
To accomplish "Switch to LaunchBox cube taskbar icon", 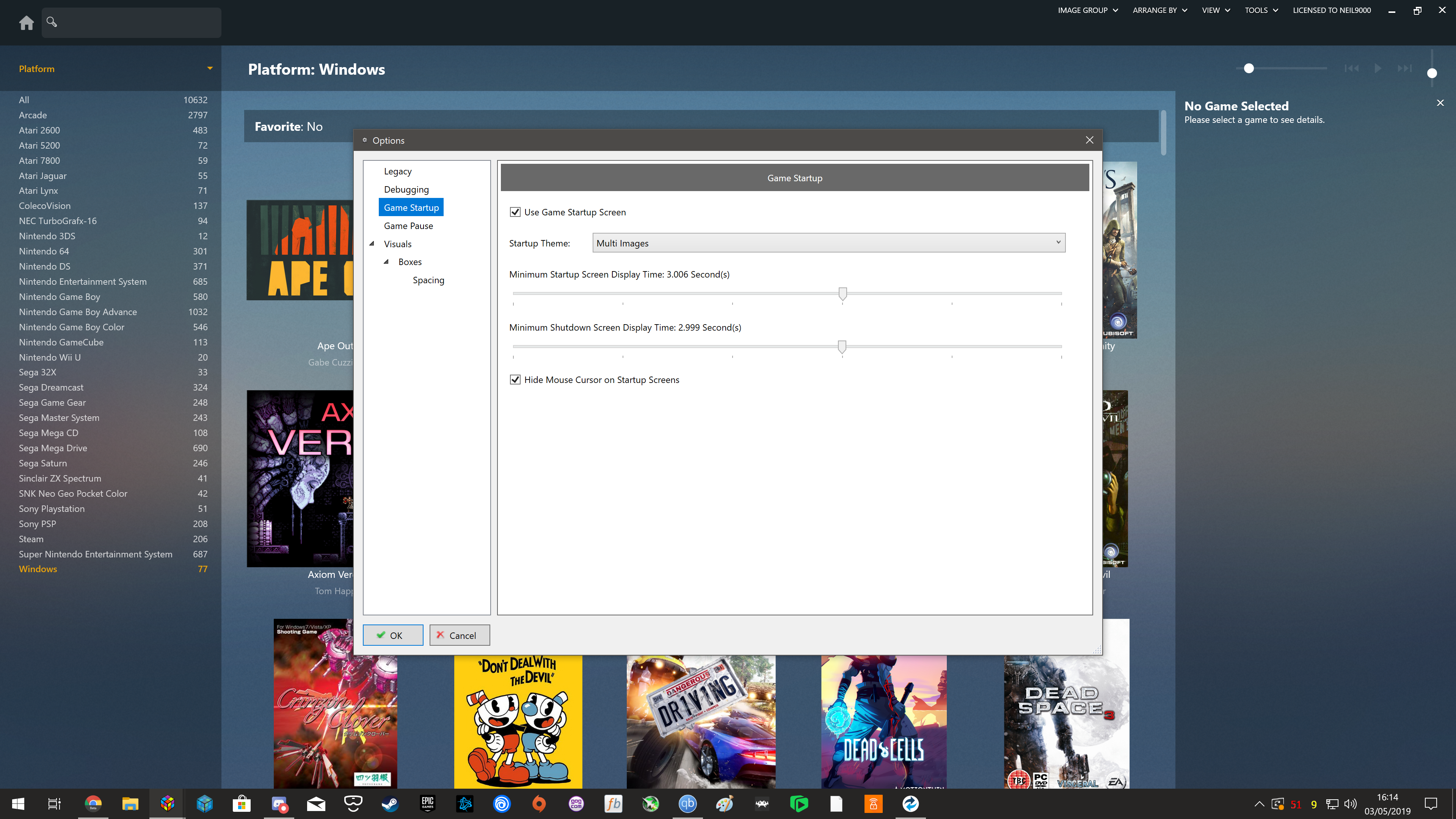I will pyautogui.click(x=167, y=804).
